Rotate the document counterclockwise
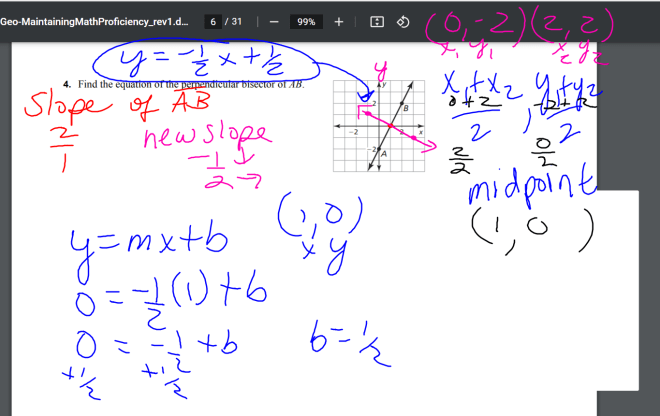Image resolution: width=660 pixels, height=416 pixels. (x=403, y=21)
